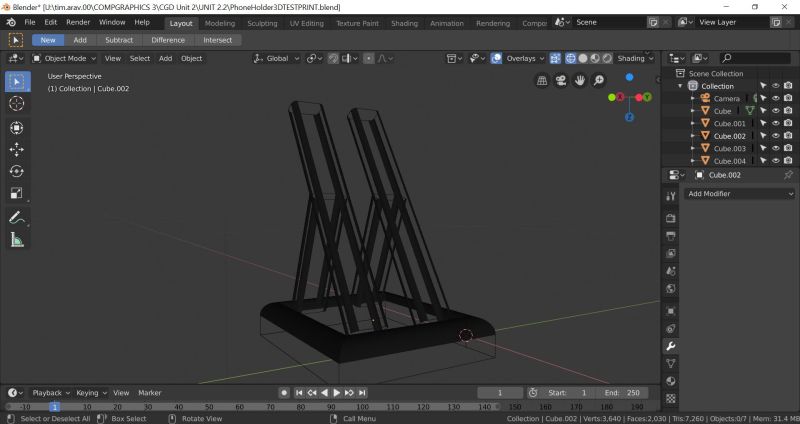This screenshot has height=424, width=800.
Task: Open the View Layer properties tab
Action: tap(671, 254)
